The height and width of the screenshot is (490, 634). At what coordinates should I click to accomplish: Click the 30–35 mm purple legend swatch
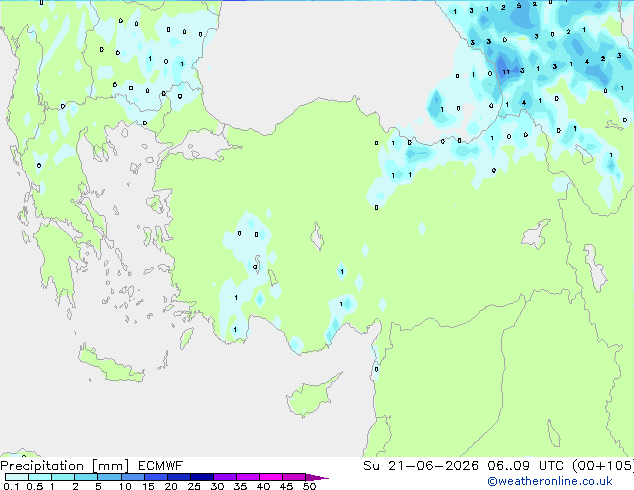click(x=225, y=477)
